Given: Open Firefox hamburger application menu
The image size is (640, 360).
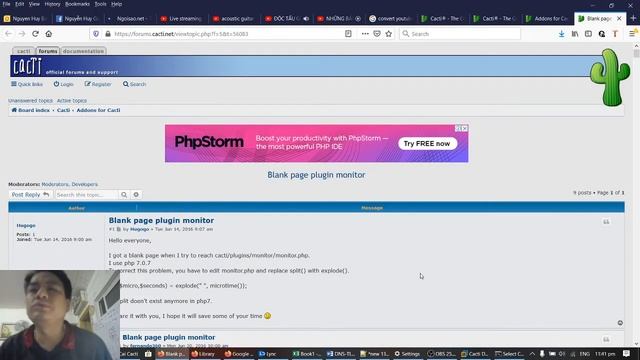Looking at the screenshot, I should (632, 34).
